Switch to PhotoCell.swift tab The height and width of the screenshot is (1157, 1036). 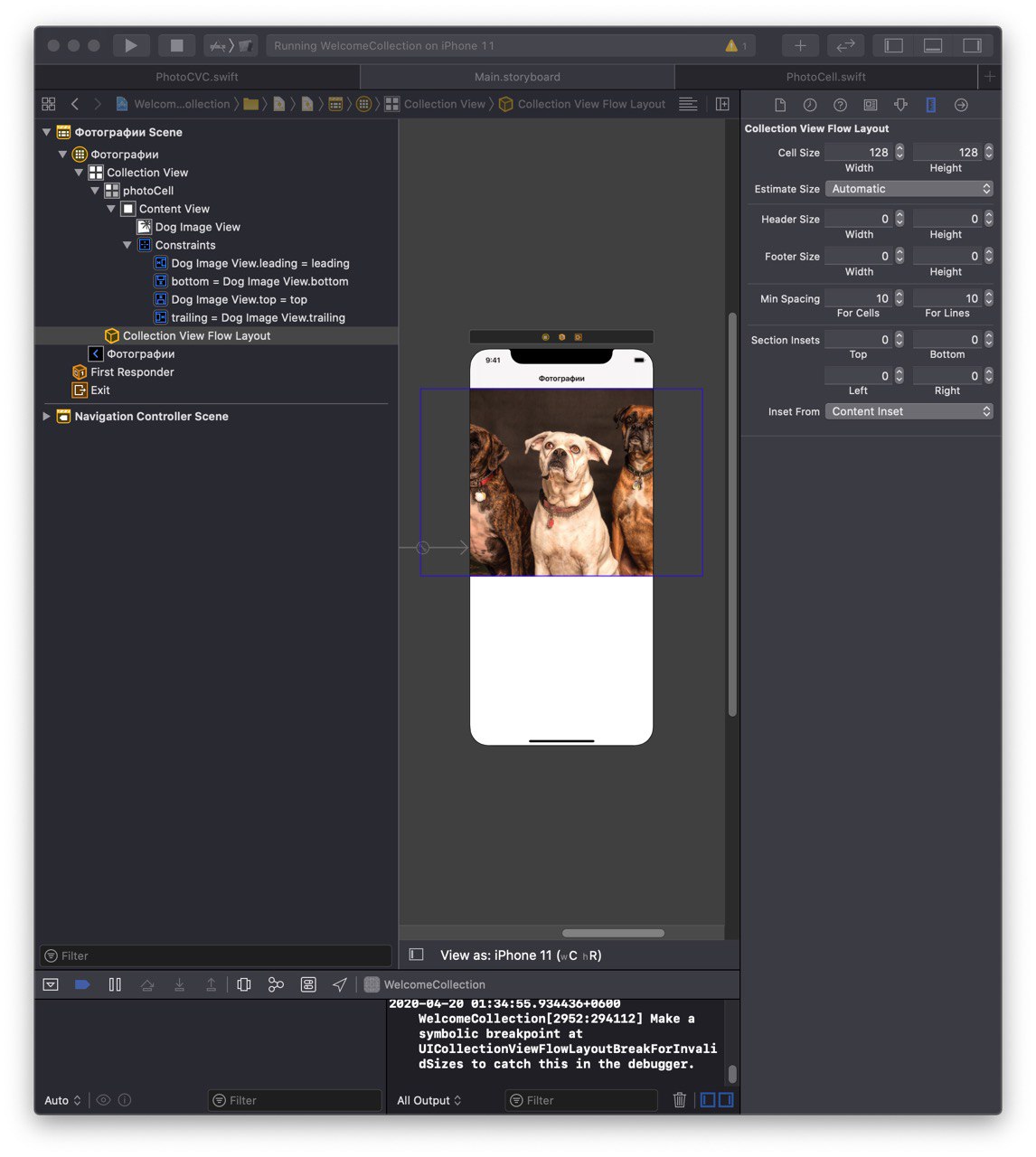click(826, 77)
